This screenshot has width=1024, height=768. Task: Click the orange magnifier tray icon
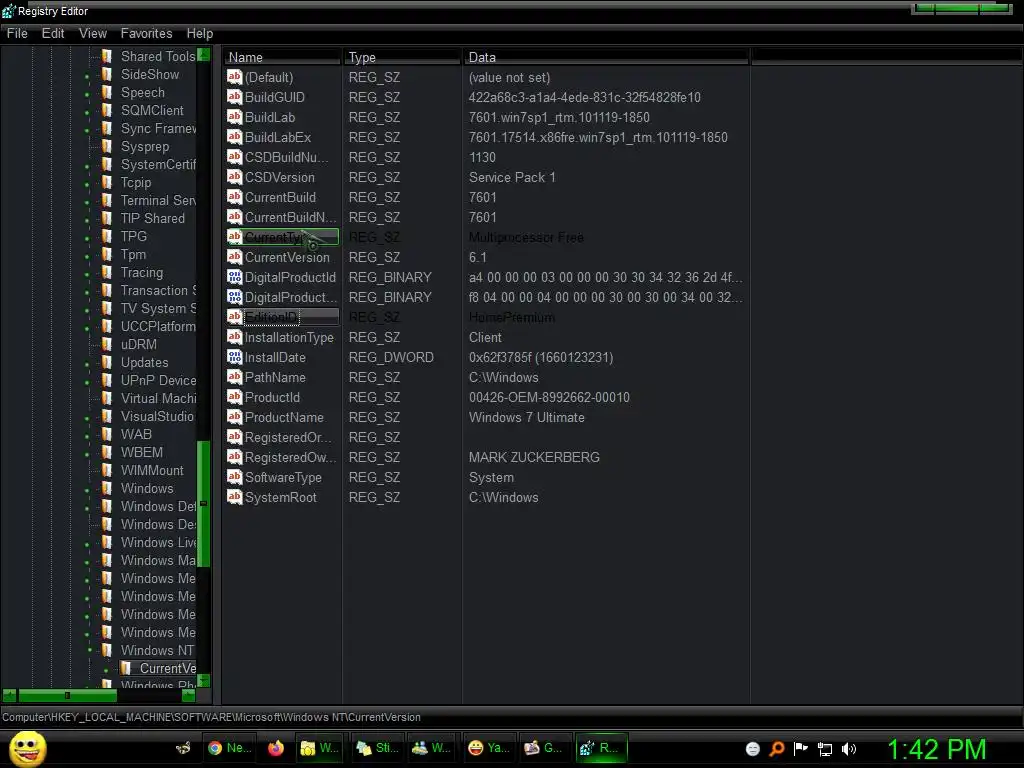pyautogui.click(x=776, y=749)
